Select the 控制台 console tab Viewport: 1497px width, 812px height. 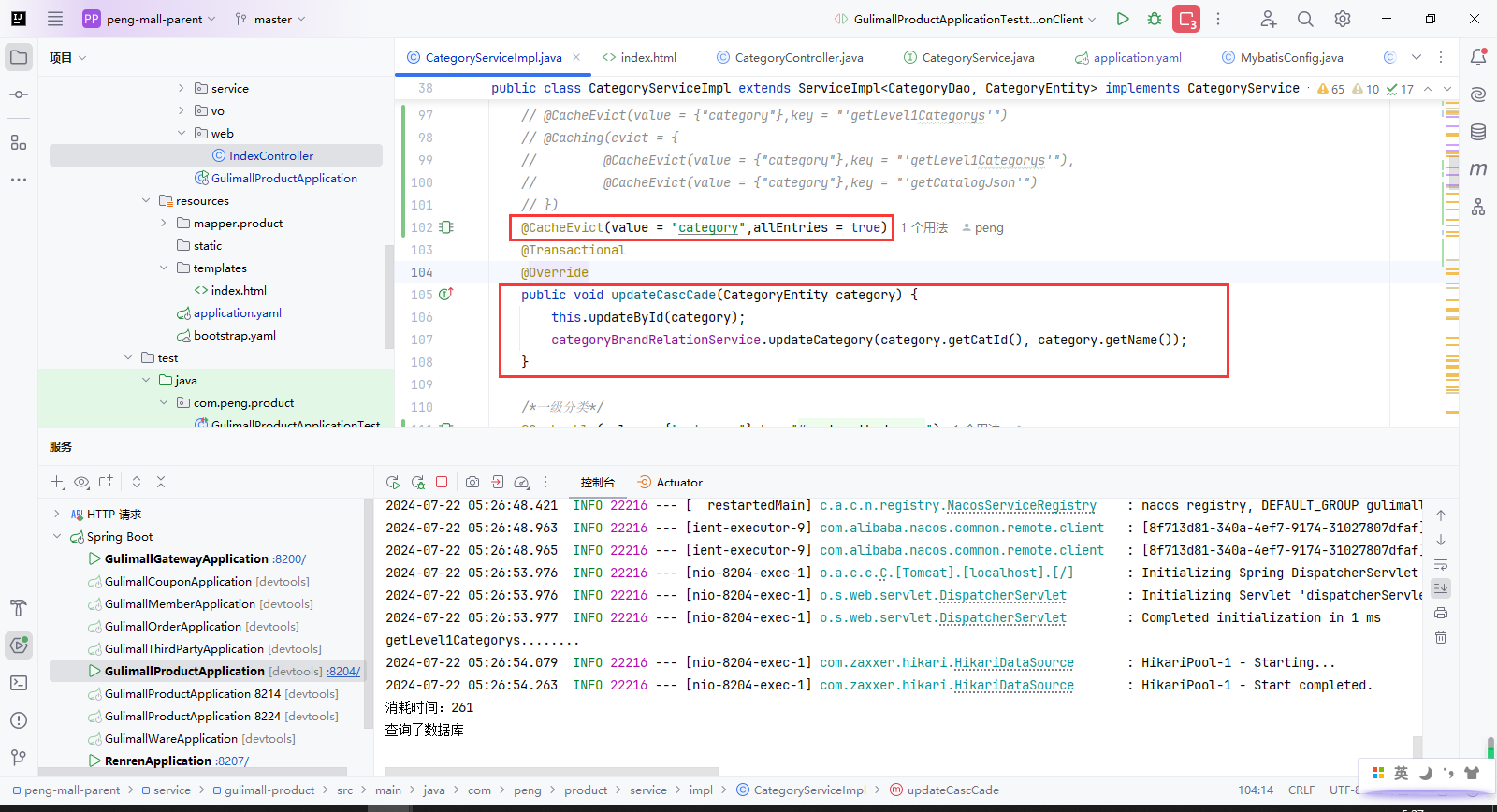click(597, 482)
